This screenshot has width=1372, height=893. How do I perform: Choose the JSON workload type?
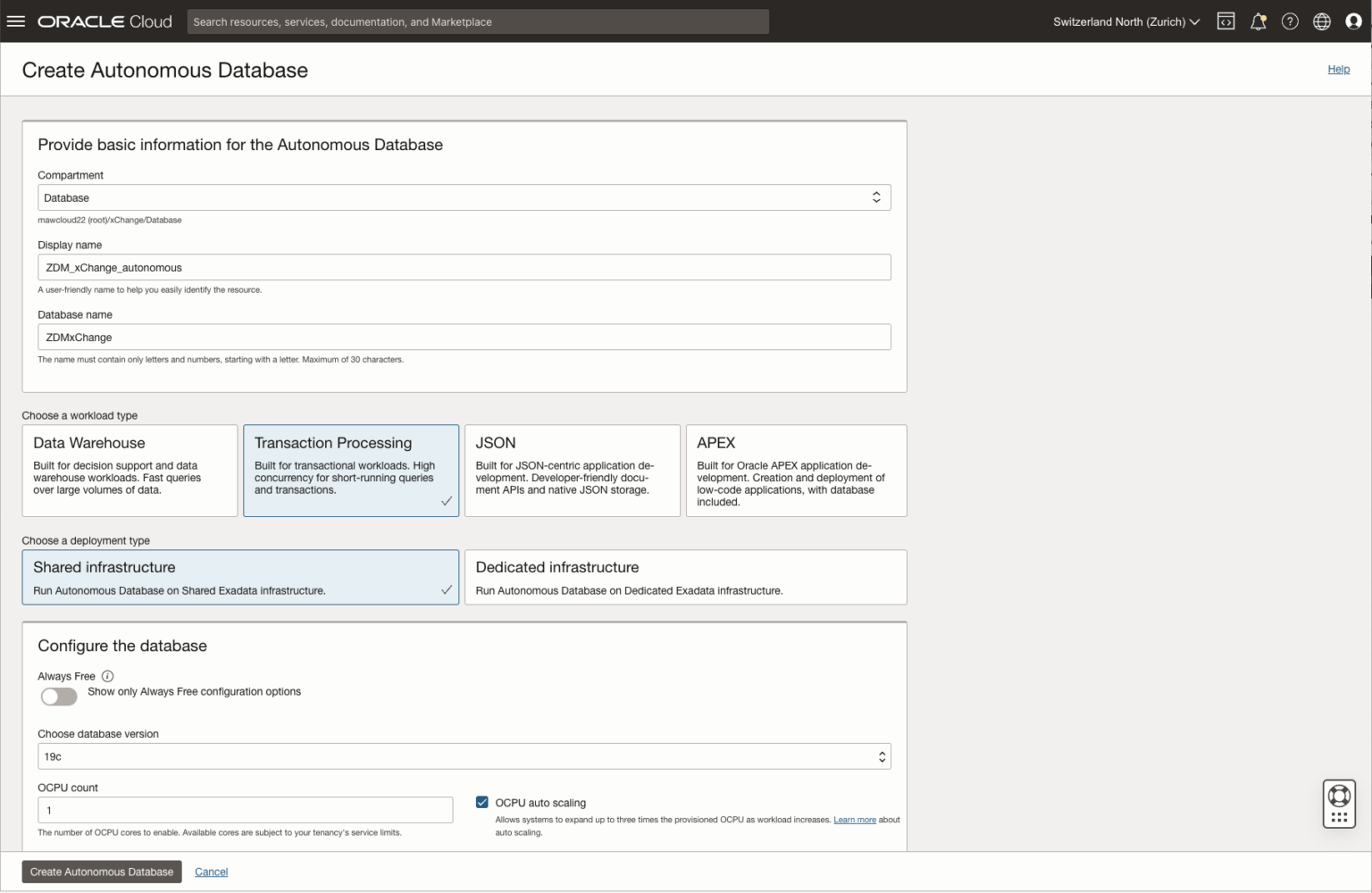click(x=572, y=471)
